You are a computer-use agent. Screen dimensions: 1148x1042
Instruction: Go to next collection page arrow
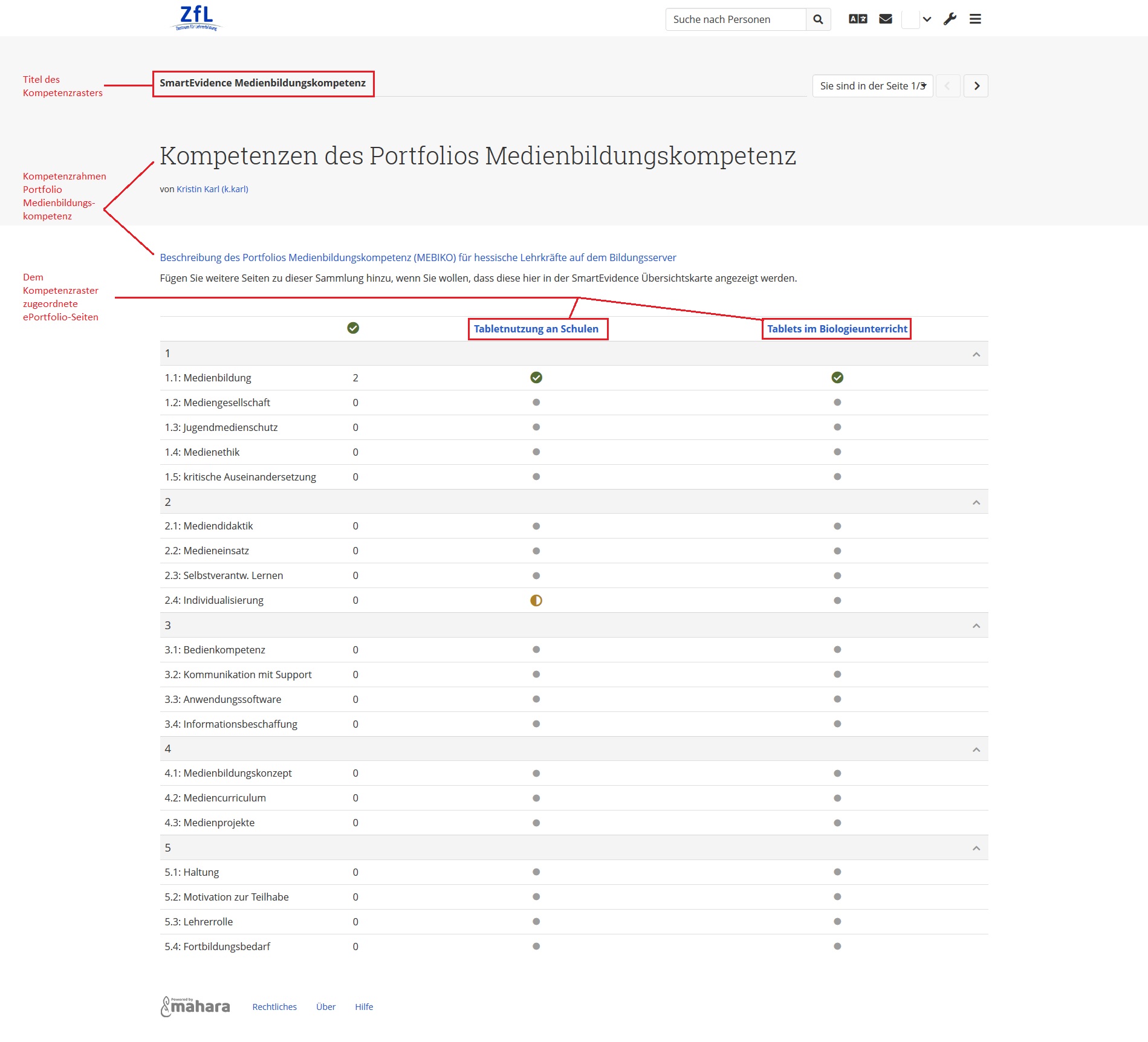click(976, 86)
